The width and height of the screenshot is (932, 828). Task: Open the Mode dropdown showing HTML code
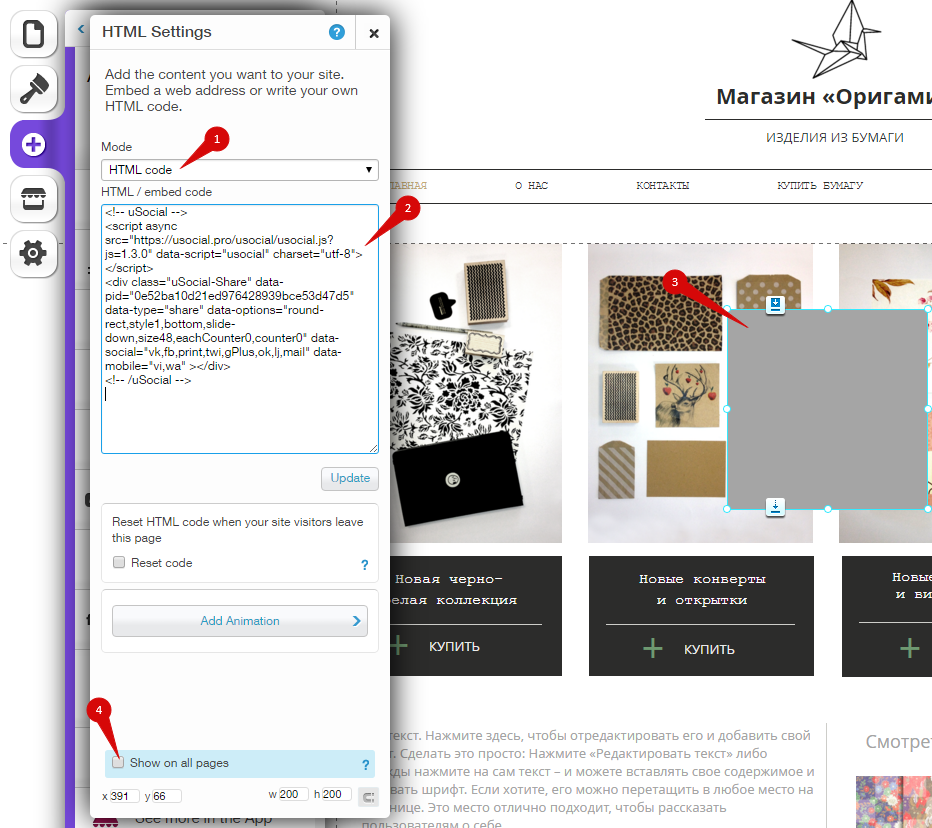(240, 170)
